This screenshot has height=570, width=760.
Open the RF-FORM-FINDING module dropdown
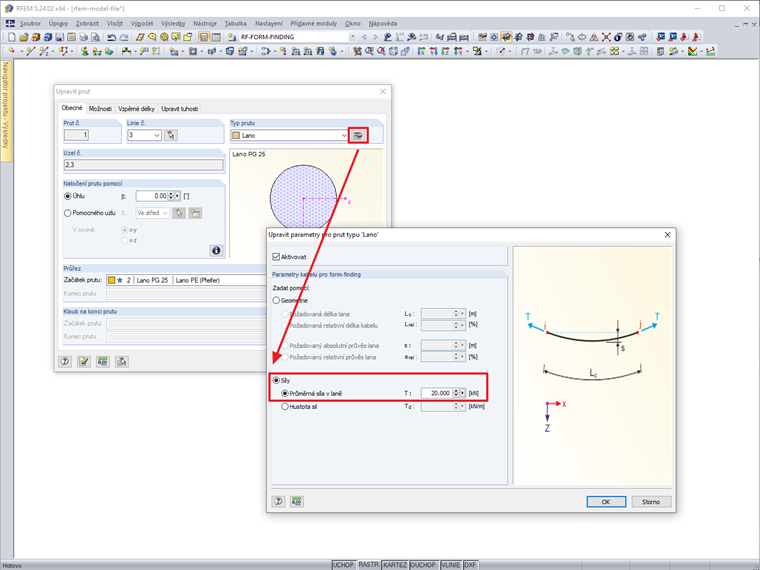point(352,37)
